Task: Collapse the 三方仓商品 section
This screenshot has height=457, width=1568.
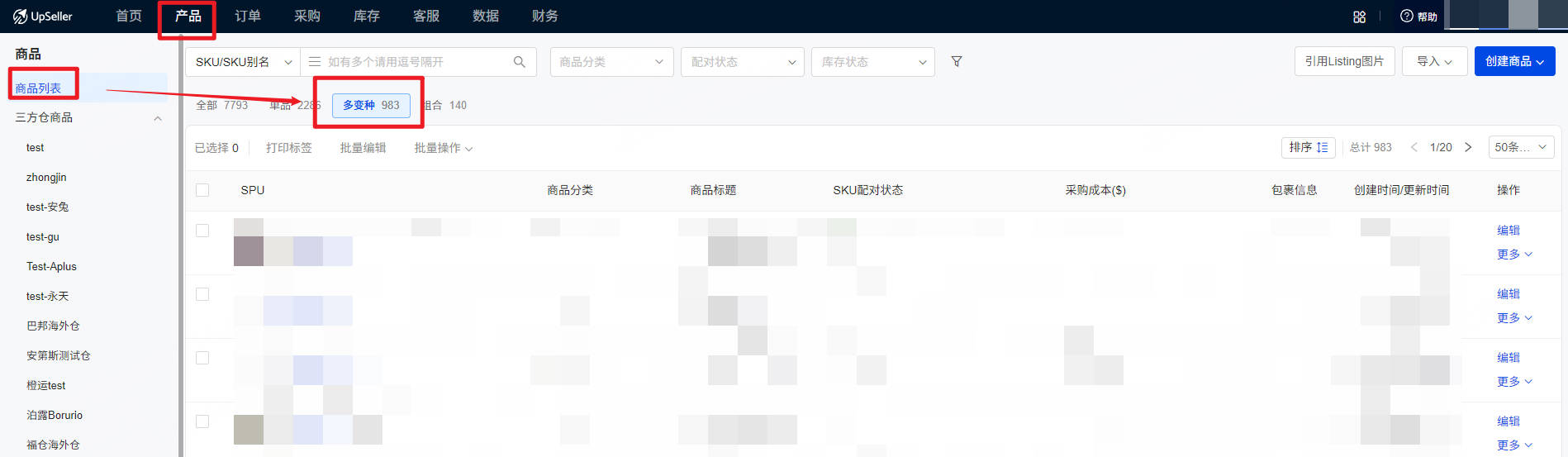Action: (158, 118)
